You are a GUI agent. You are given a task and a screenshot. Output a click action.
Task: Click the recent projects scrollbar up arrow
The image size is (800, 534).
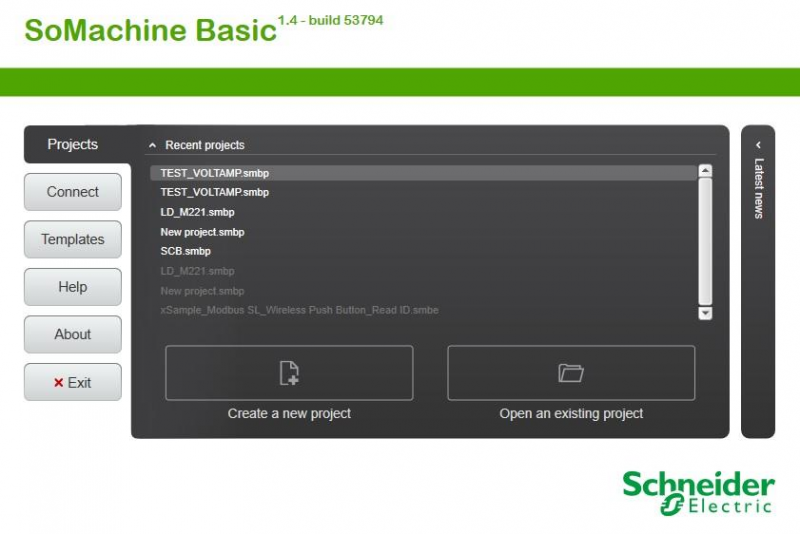pos(705,171)
